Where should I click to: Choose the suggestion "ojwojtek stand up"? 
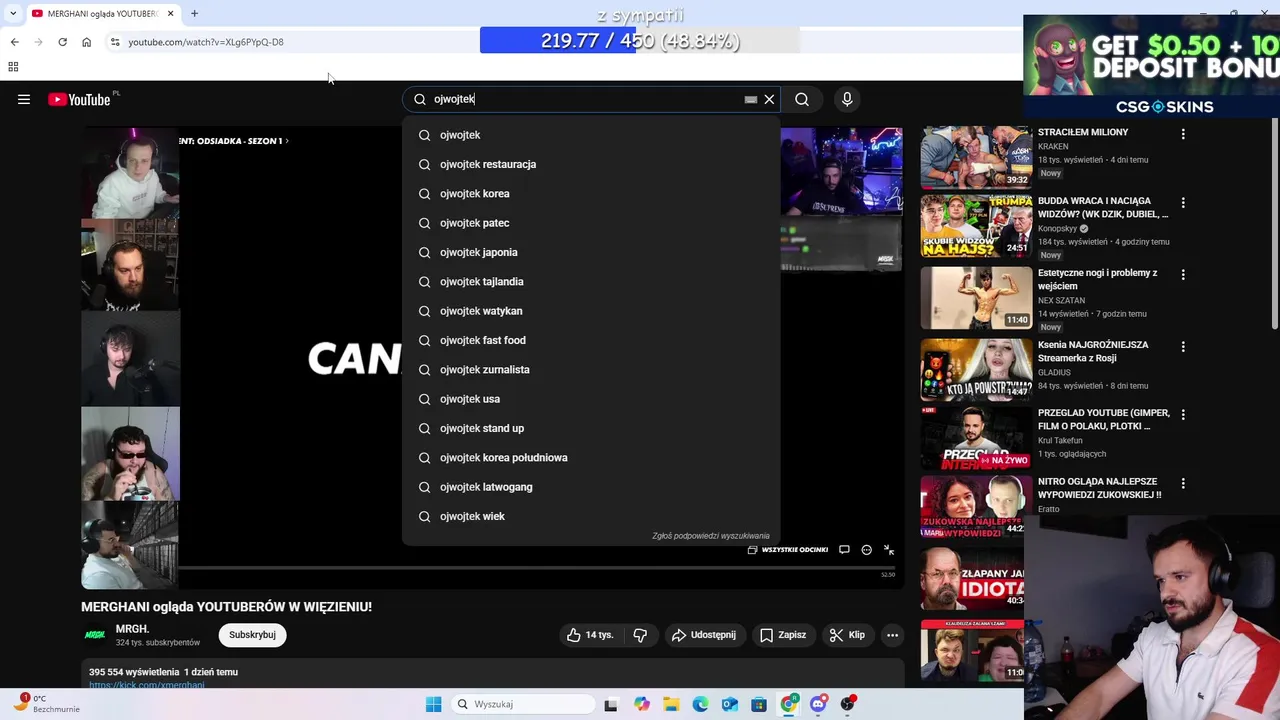(591, 428)
